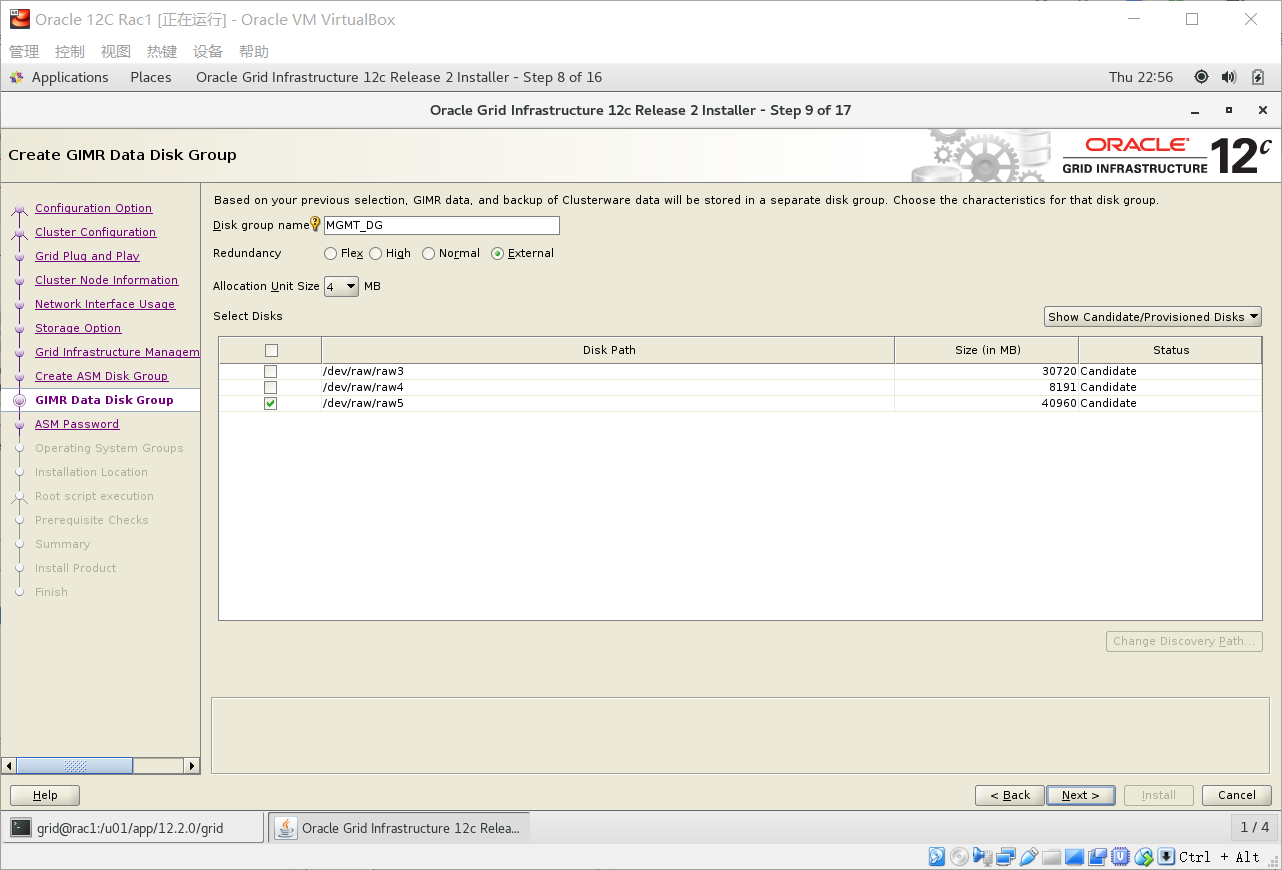This screenshot has height=870, width=1282.
Task: Open the VirtualBox 设备 menu
Action: point(207,51)
